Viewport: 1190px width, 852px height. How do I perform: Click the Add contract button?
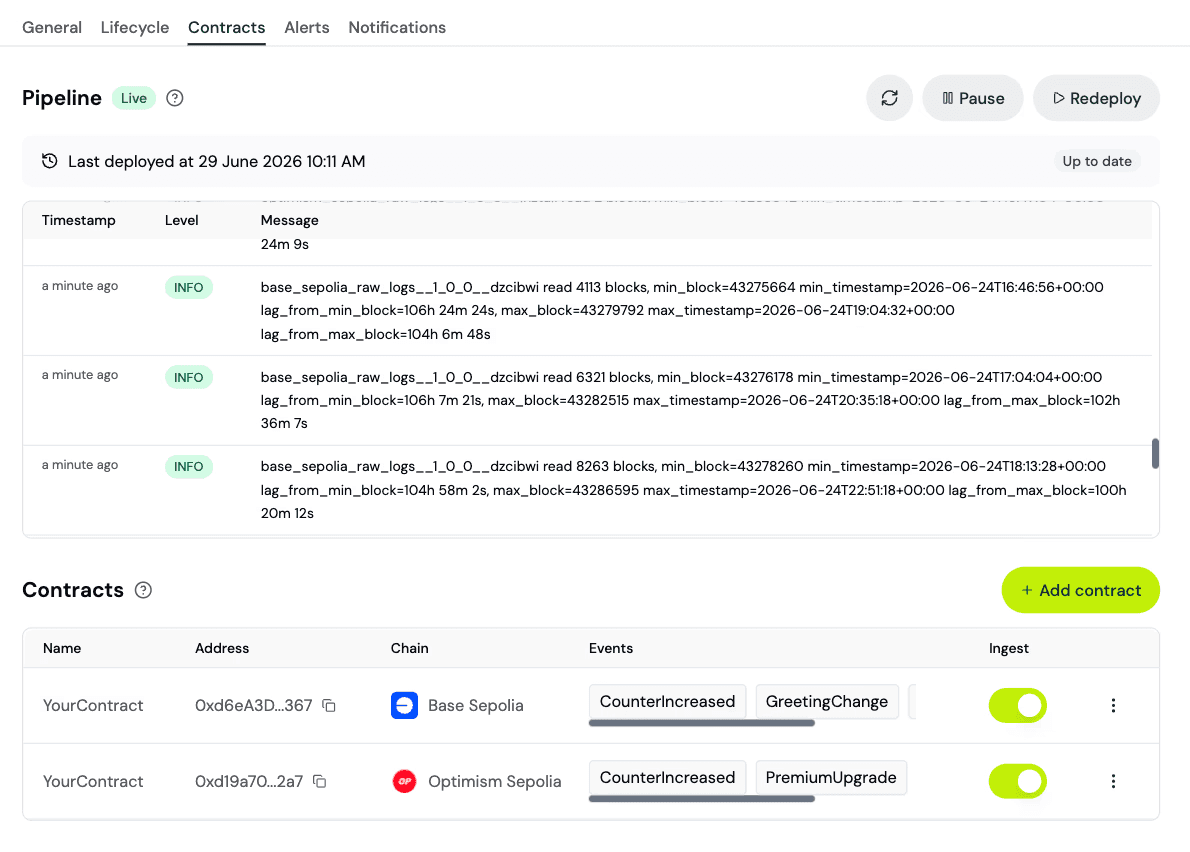coord(1081,590)
